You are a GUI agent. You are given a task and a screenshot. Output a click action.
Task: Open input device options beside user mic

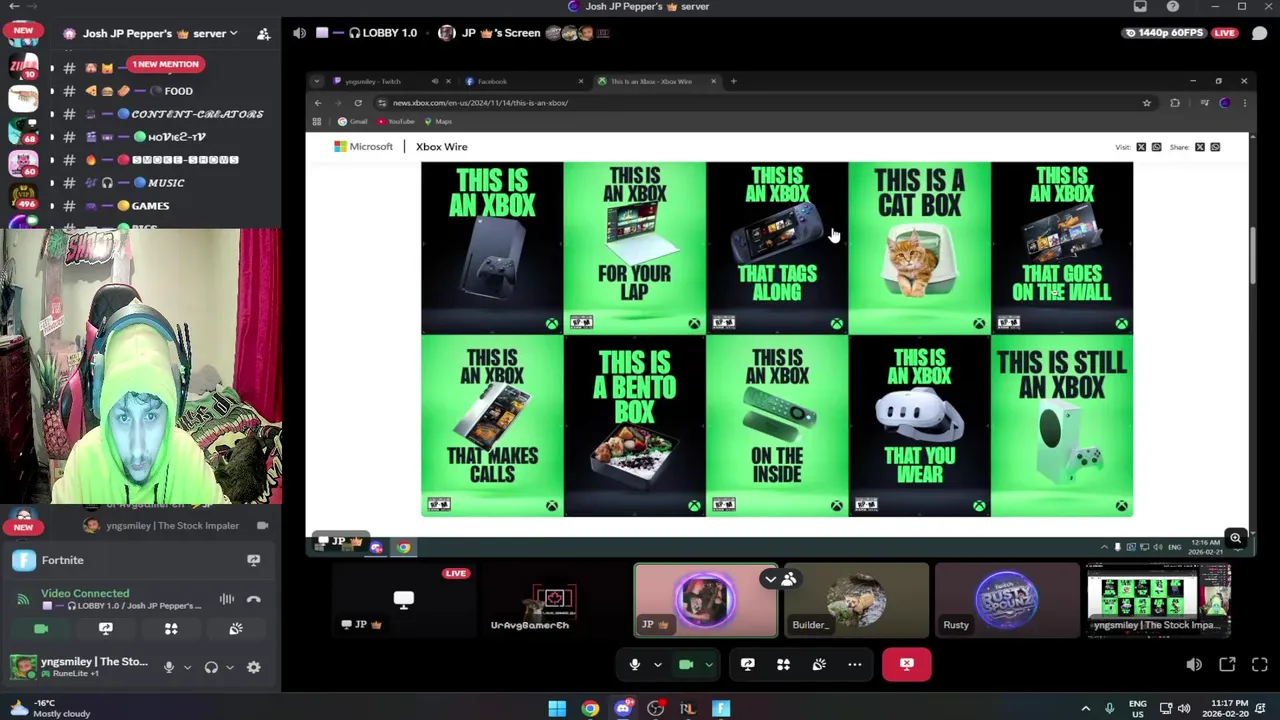click(x=186, y=667)
